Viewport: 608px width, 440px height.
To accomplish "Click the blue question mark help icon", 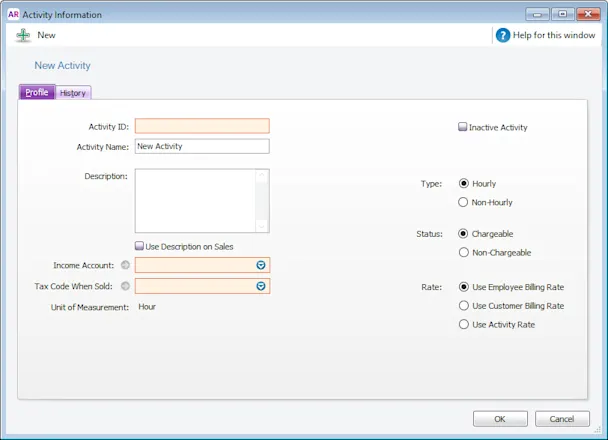I will pos(503,35).
